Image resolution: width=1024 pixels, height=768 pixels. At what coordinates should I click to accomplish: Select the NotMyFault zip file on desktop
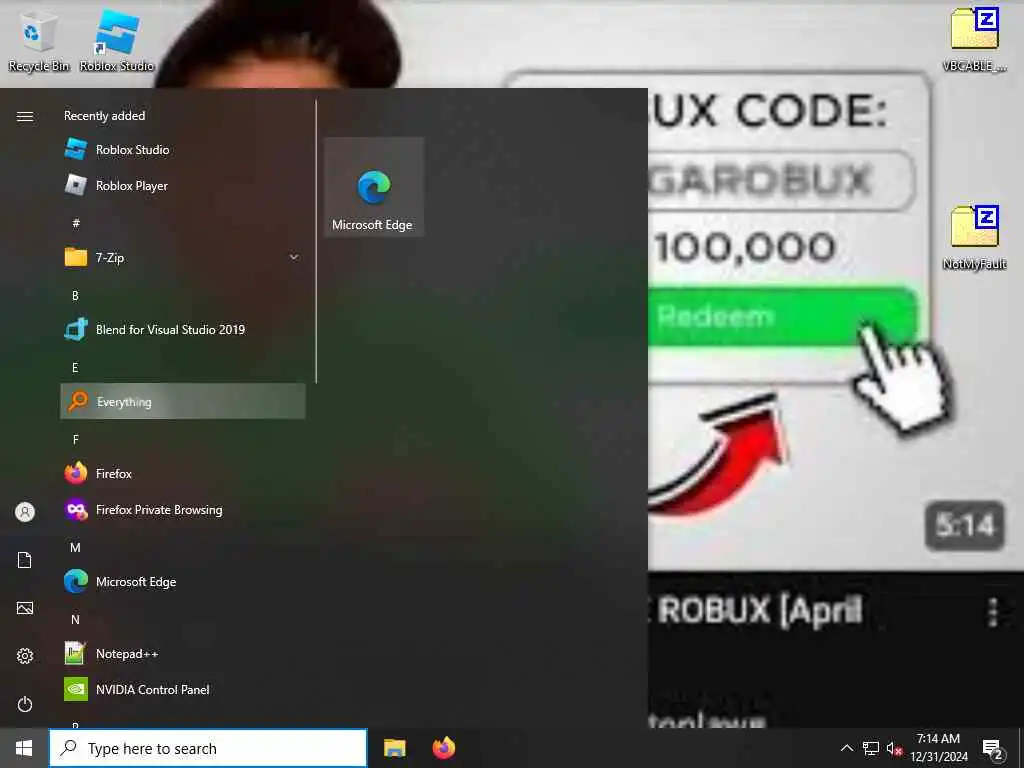tap(974, 237)
